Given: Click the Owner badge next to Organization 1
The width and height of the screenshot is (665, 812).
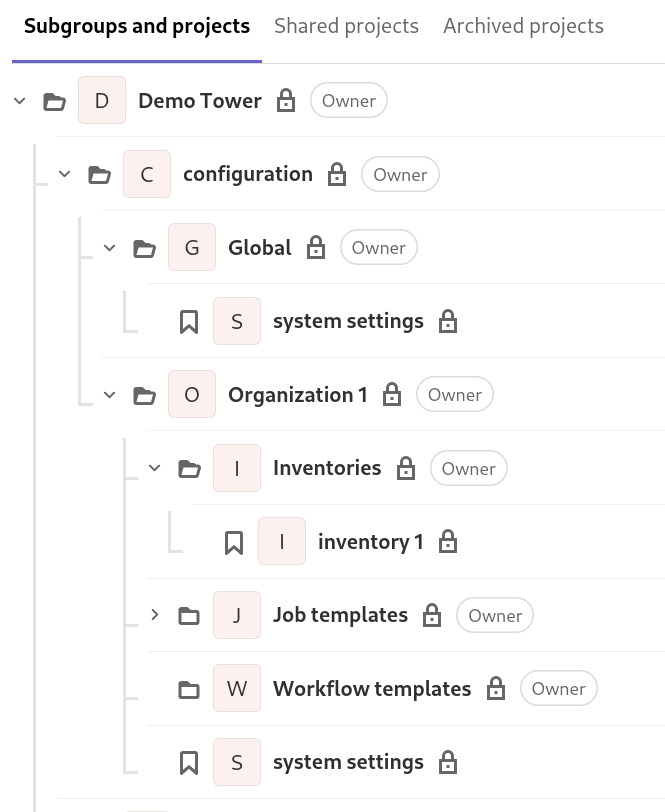Looking at the screenshot, I should pos(455,395).
